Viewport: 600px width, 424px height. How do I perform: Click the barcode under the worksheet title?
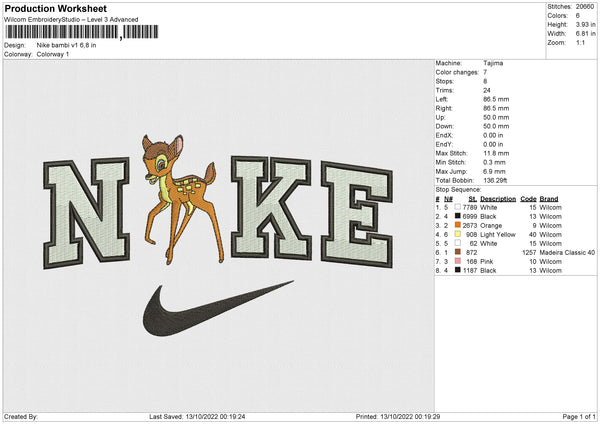point(82,32)
